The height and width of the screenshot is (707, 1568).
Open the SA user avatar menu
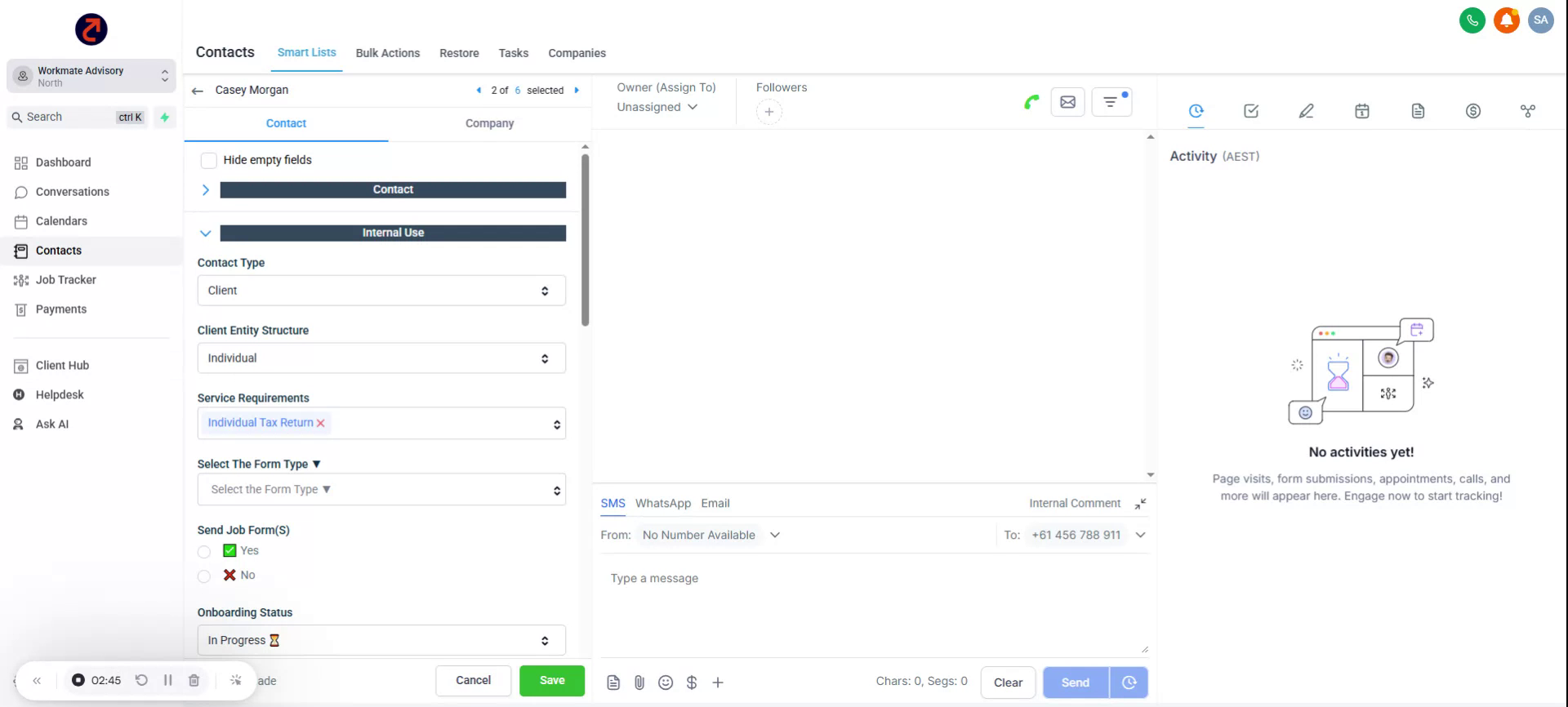pos(1540,20)
